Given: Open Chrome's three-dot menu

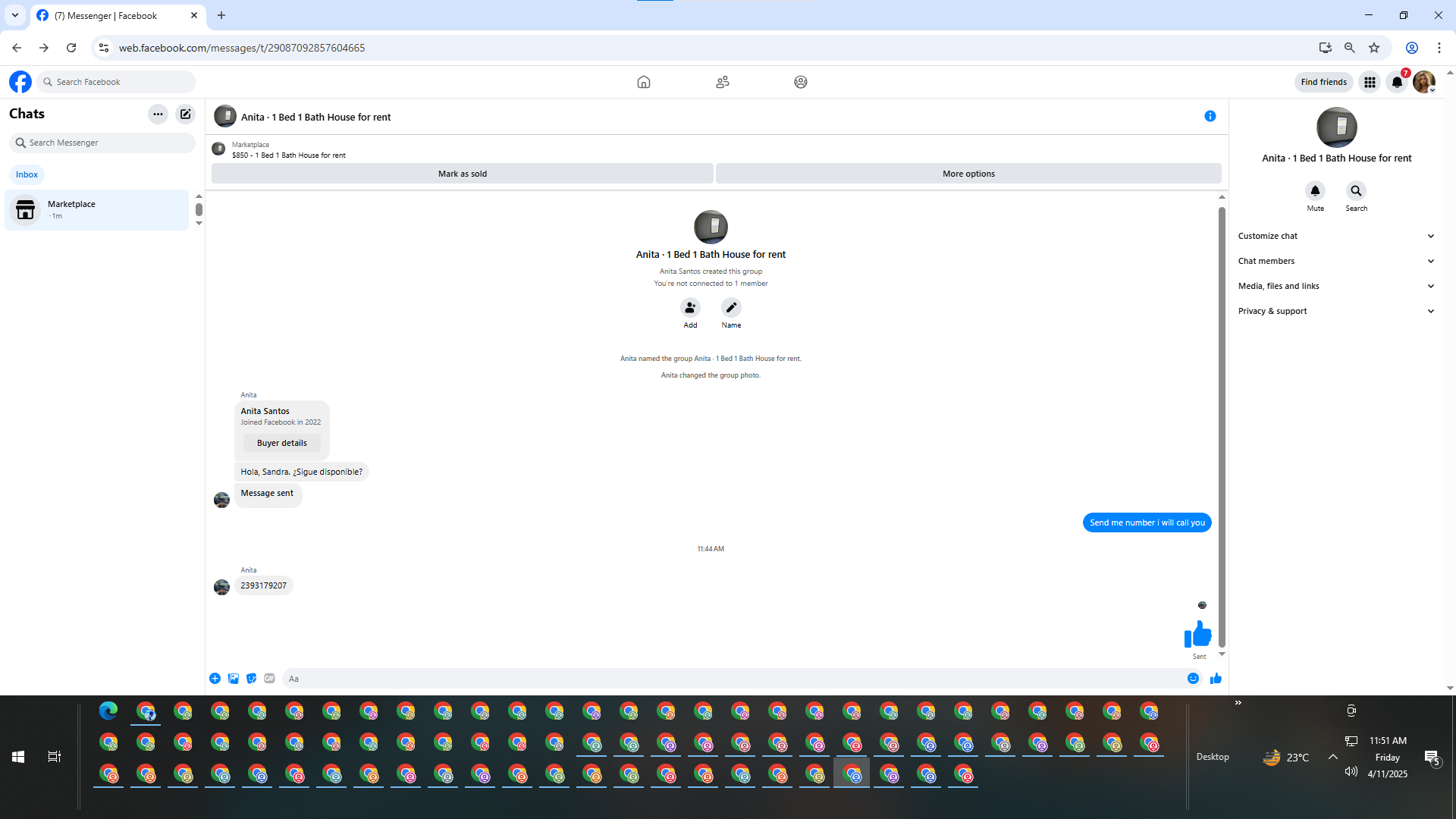Looking at the screenshot, I should 1439,48.
